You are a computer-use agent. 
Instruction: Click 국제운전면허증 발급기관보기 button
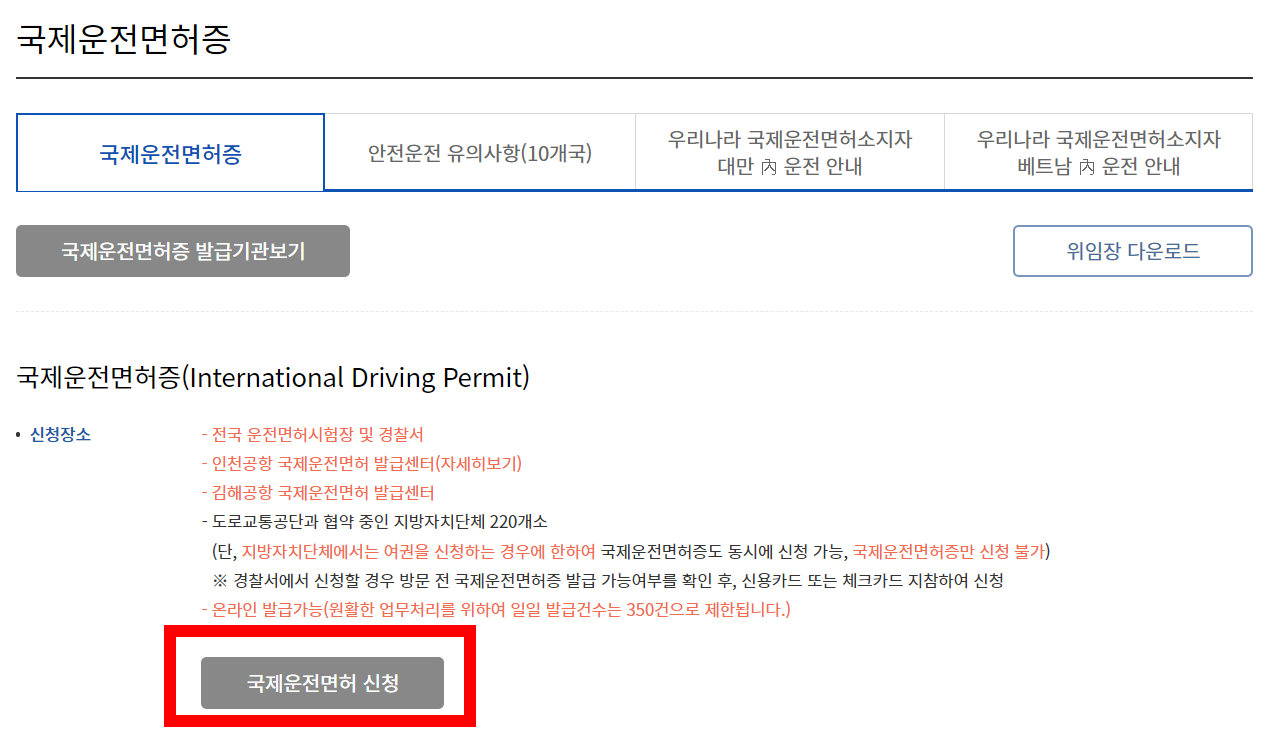183,251
